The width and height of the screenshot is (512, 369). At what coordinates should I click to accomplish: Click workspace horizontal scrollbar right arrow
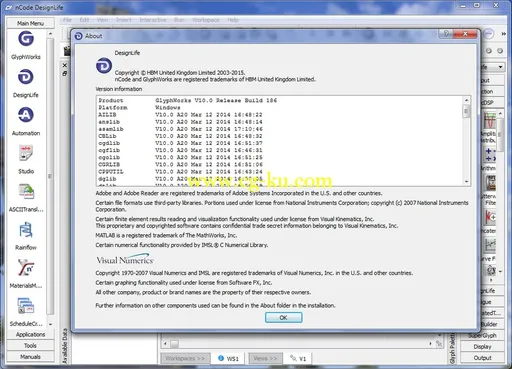[x=430, y=343]
